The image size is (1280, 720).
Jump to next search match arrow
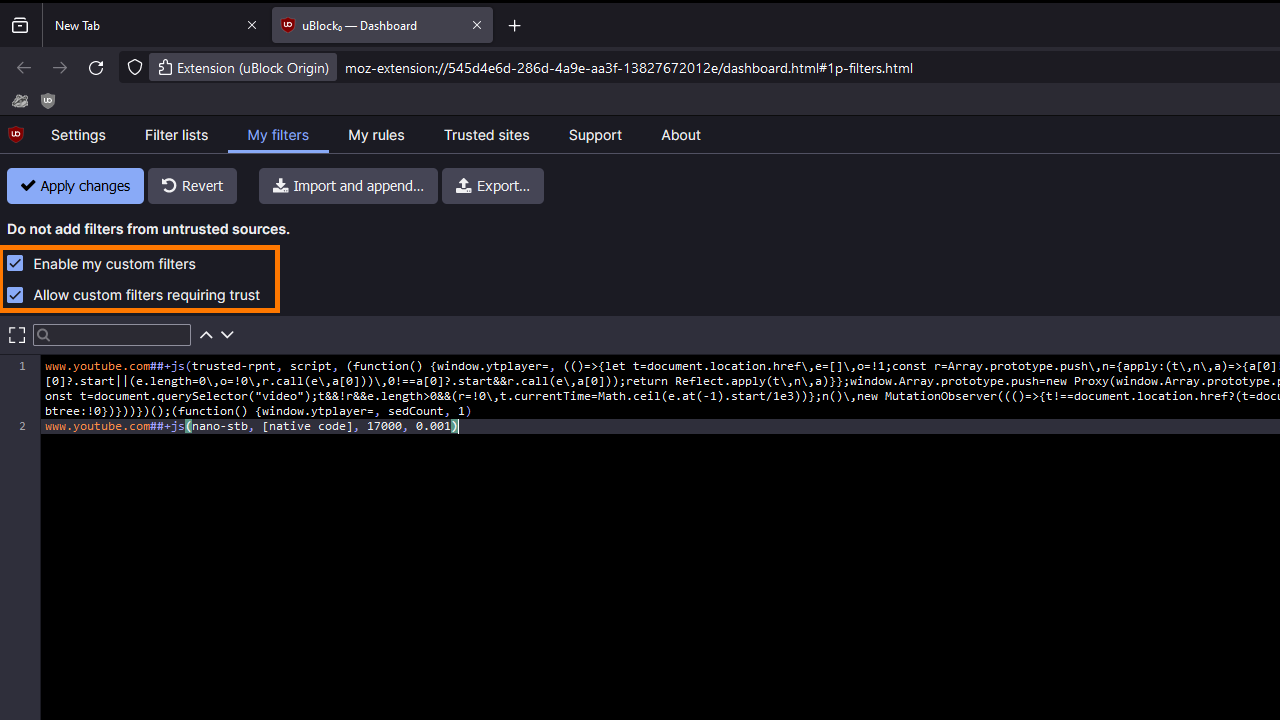pyautogui.click(x=227, y=335)
